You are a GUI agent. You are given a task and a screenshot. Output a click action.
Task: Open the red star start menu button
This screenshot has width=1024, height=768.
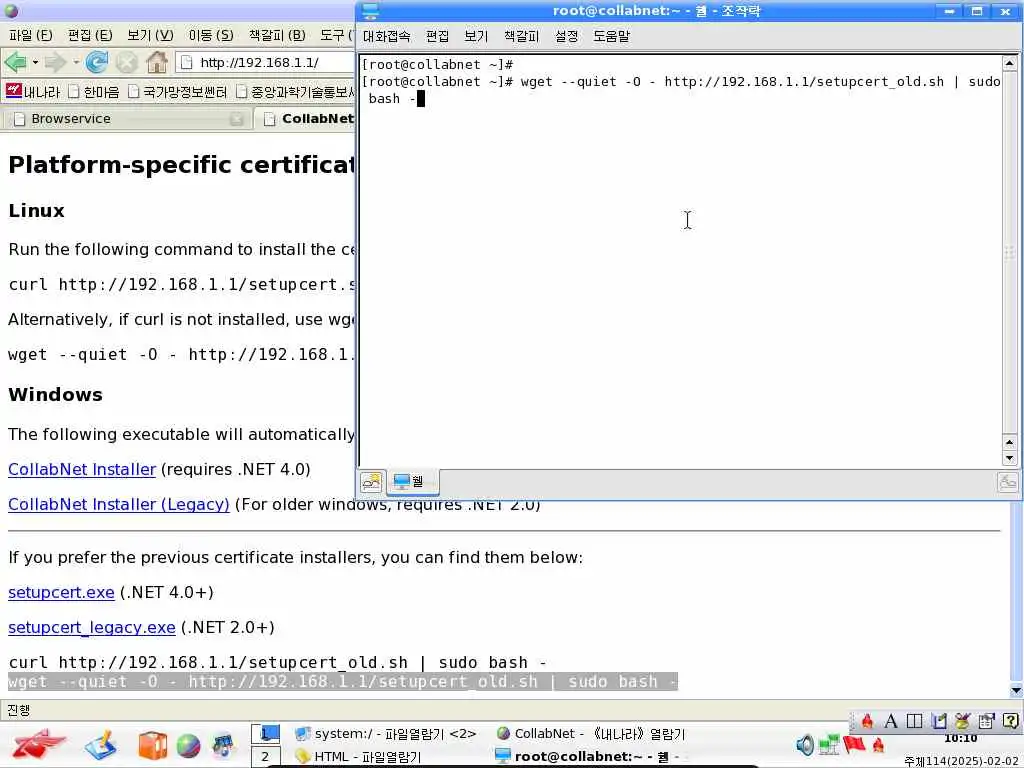38,745
